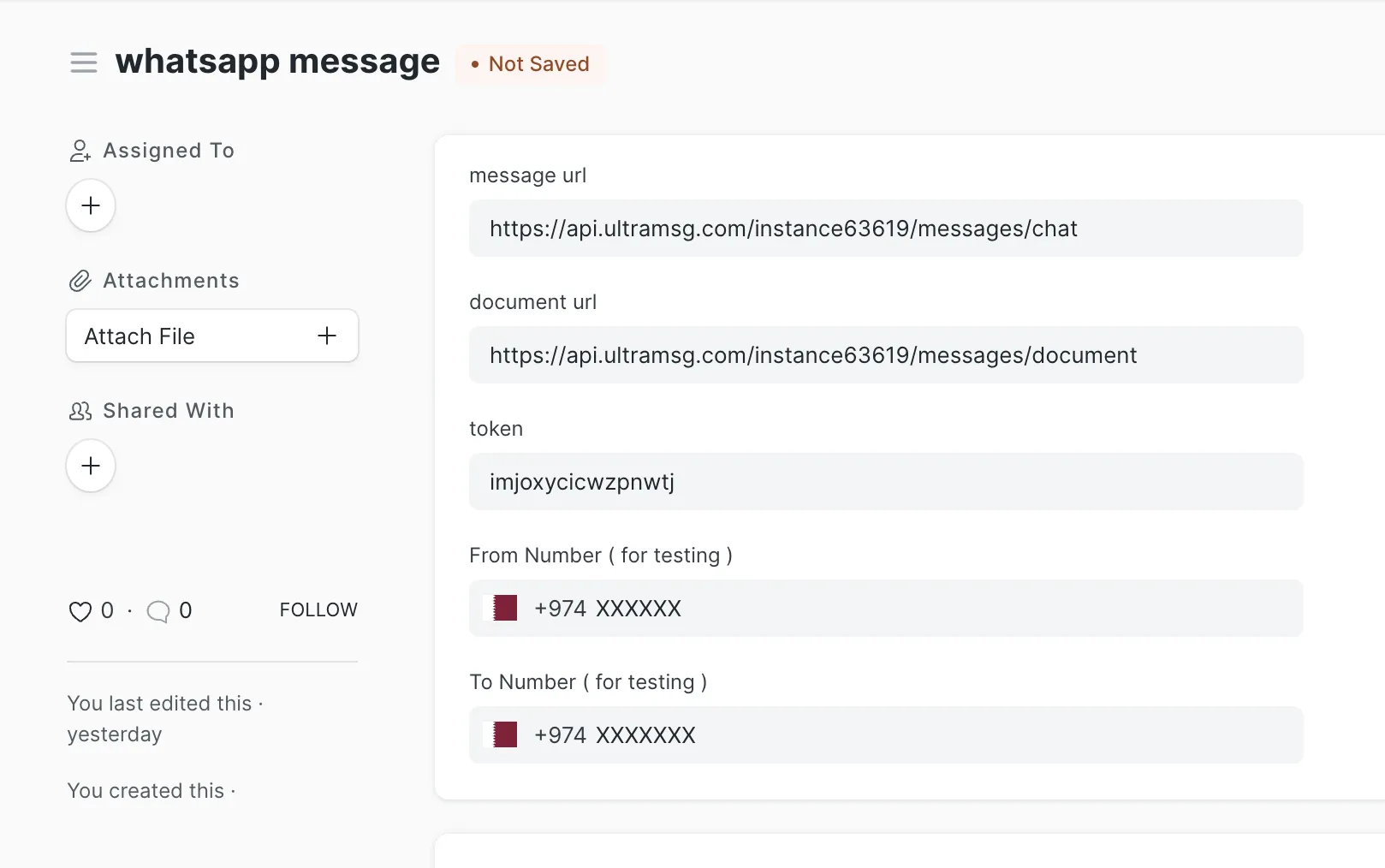1385x868 pixels.
Task: Click the 'token' field label
Action: pyautogui.click(x=496, y=429)
